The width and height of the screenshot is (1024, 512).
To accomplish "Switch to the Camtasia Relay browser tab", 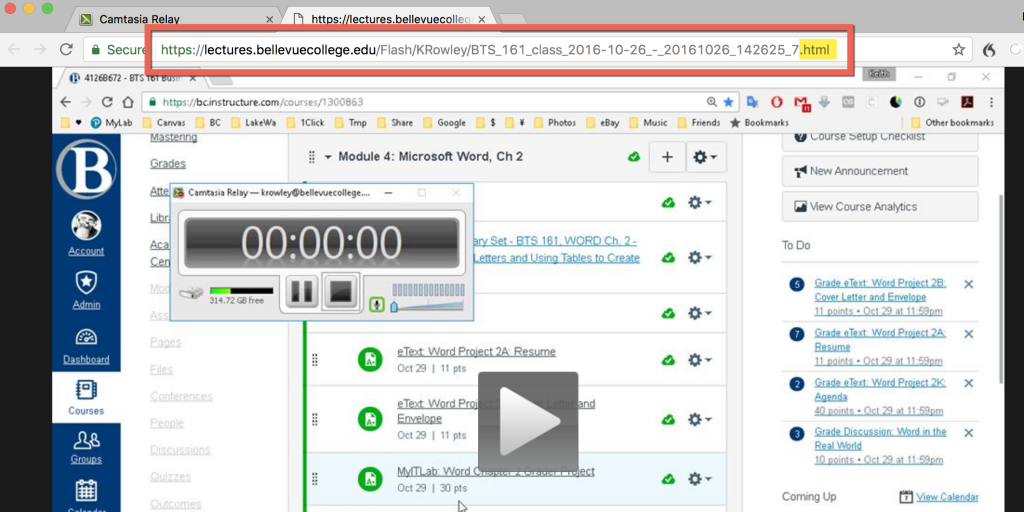I will [176, 20].
